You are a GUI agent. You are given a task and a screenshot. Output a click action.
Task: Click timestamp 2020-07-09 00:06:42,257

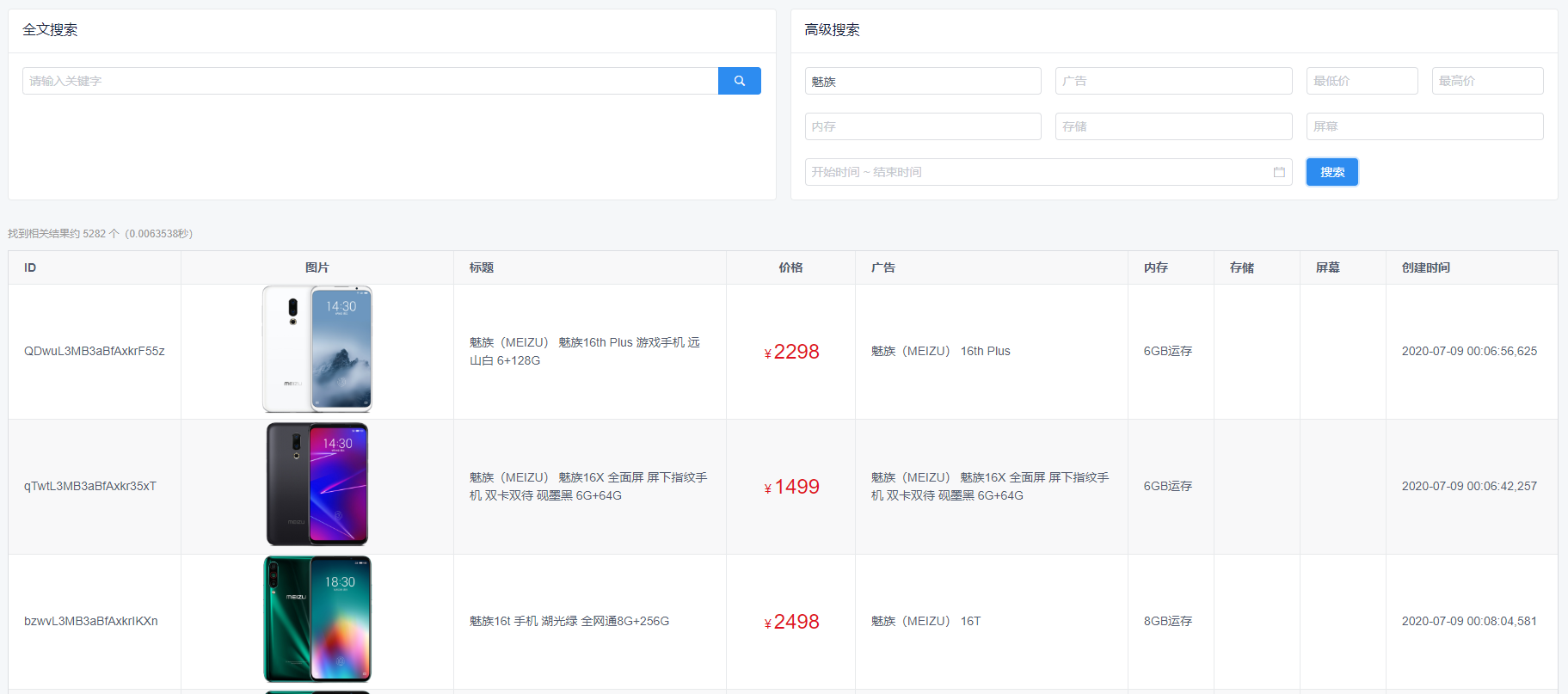pos(1469,486)
